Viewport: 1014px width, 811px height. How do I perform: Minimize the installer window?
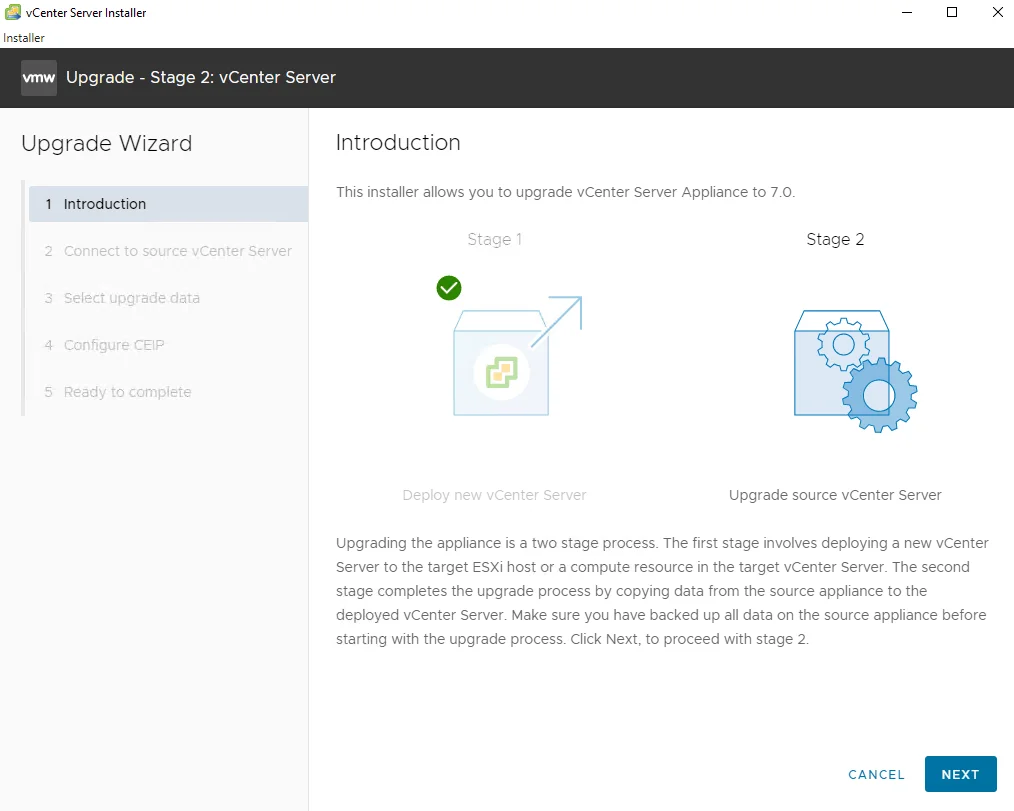(x=907, y=12)
